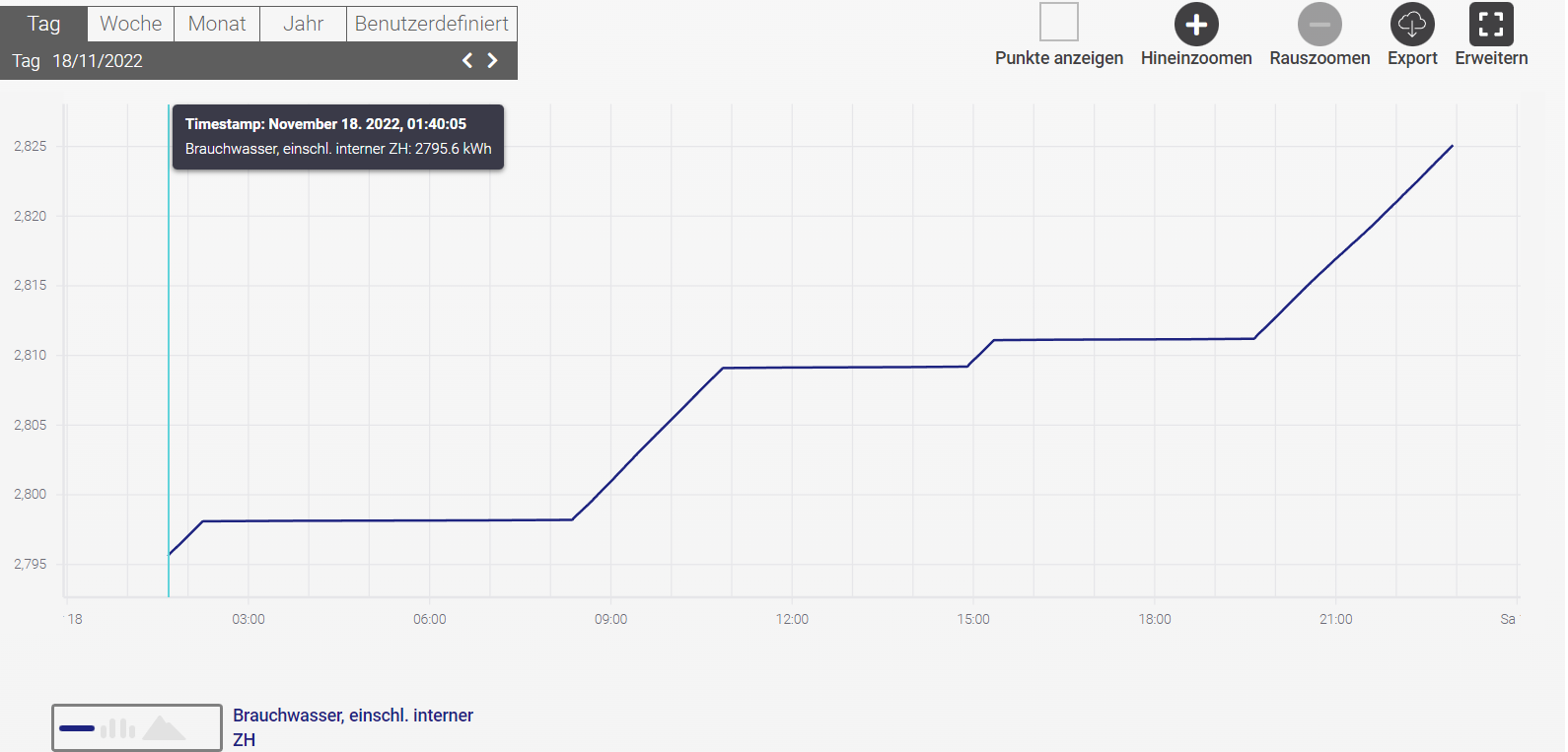Go to previous day arrow
1568x752 pixels.
(467, 61)
